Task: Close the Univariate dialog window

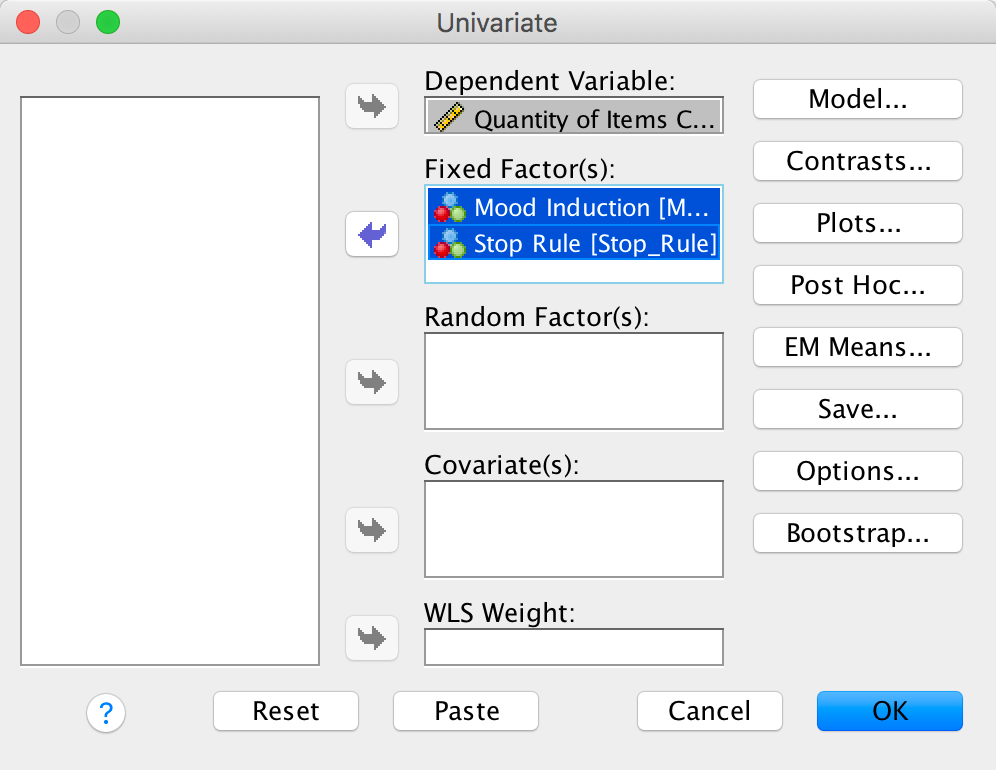Action: coord(29,21)
